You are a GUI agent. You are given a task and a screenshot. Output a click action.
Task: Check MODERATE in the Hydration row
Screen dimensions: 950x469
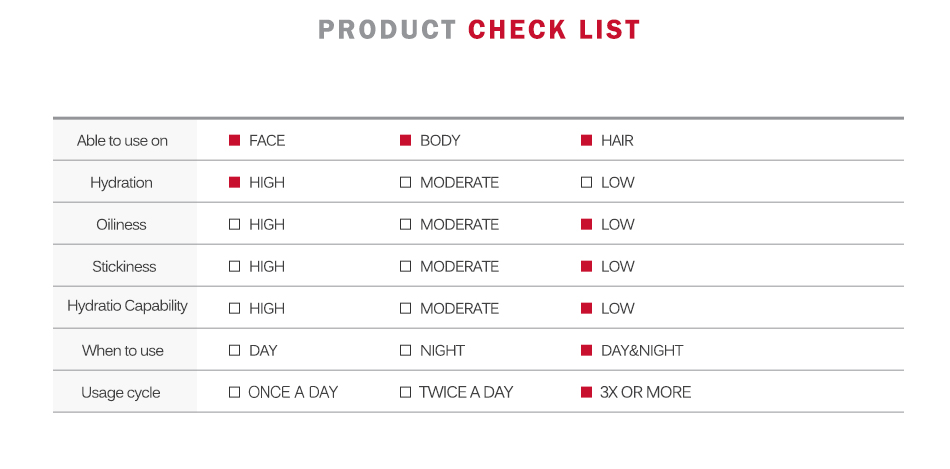[406, 183]
